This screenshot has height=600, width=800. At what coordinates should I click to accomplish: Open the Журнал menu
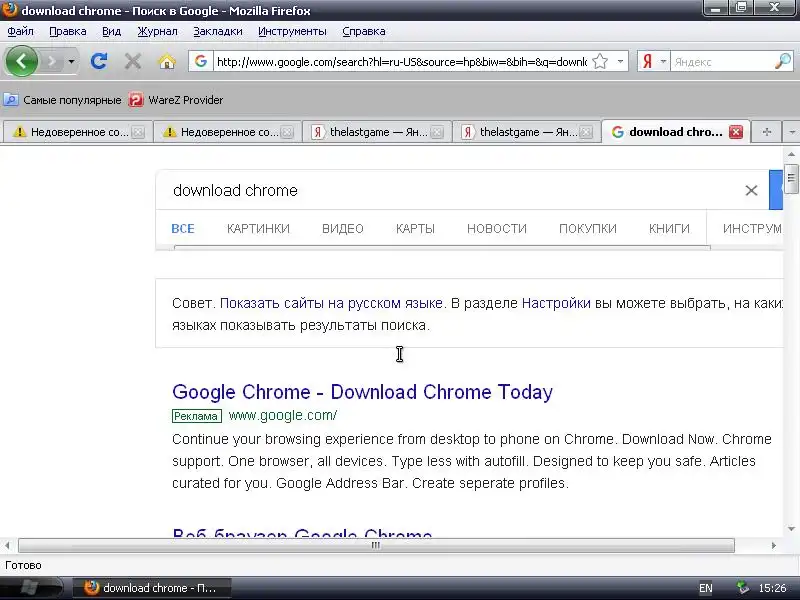(158, 31)
